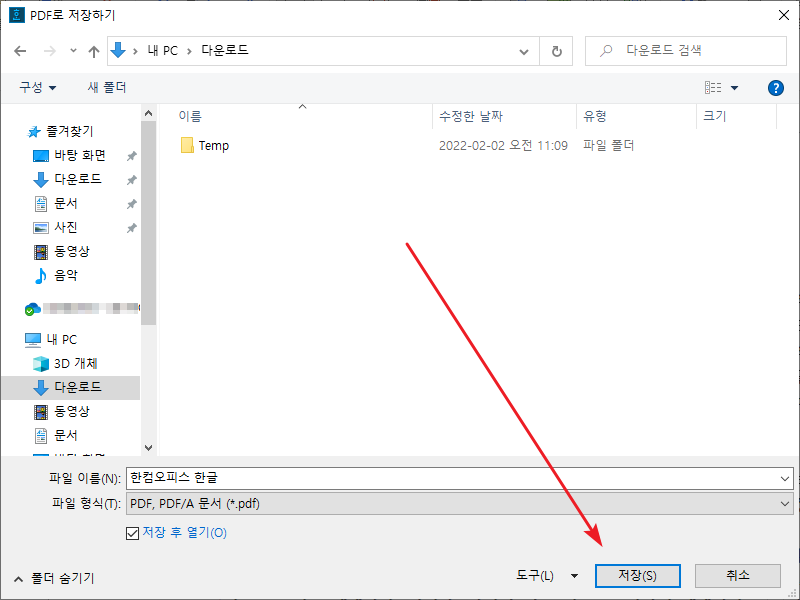
Task: Open the 구성 menu
Action: (x=38, y=87)
